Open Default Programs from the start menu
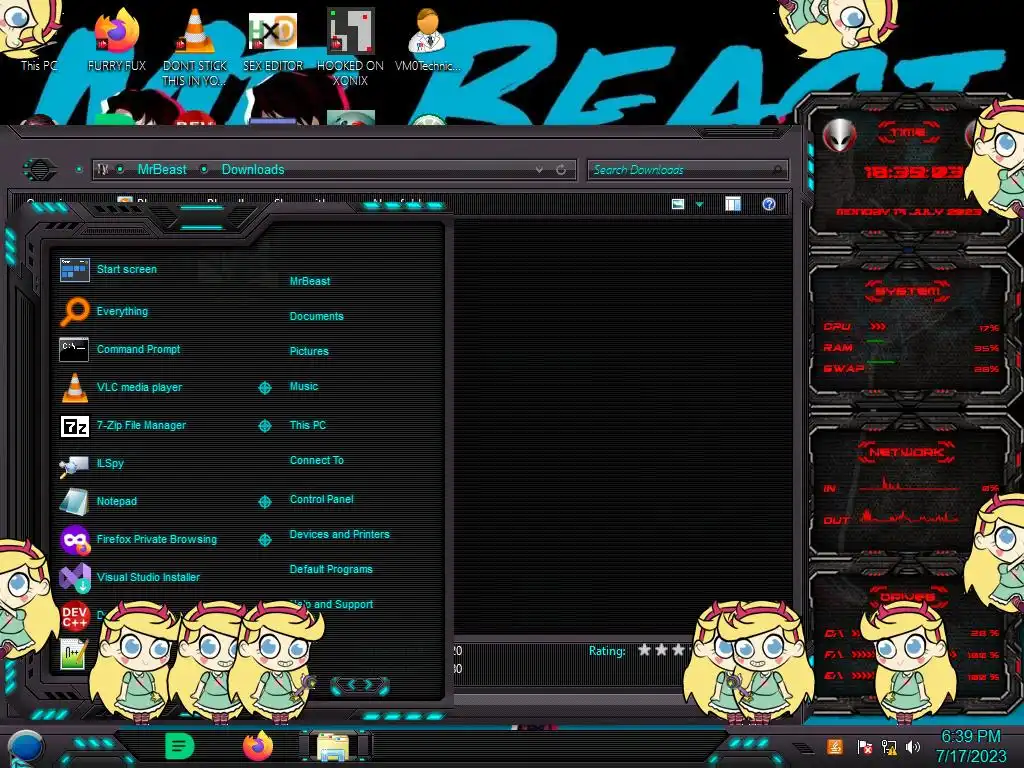Viewport: 1024px width, 768px height. coord(330,569)
